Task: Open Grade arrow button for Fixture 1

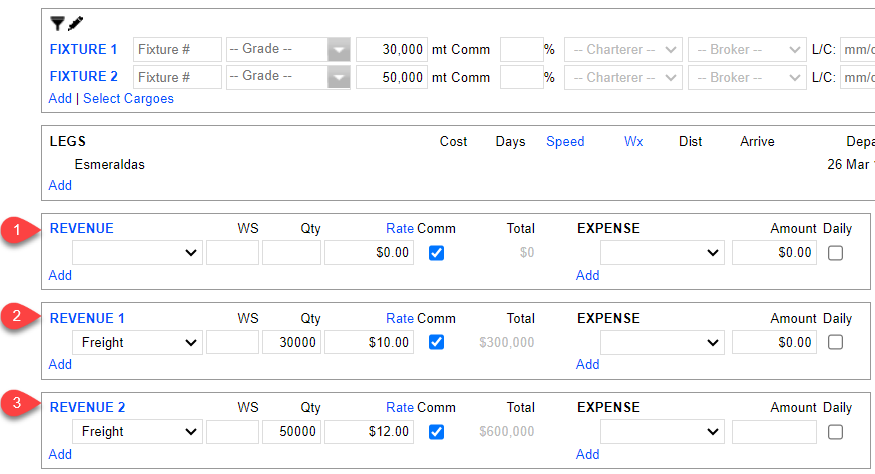Action: click(340, 49)
